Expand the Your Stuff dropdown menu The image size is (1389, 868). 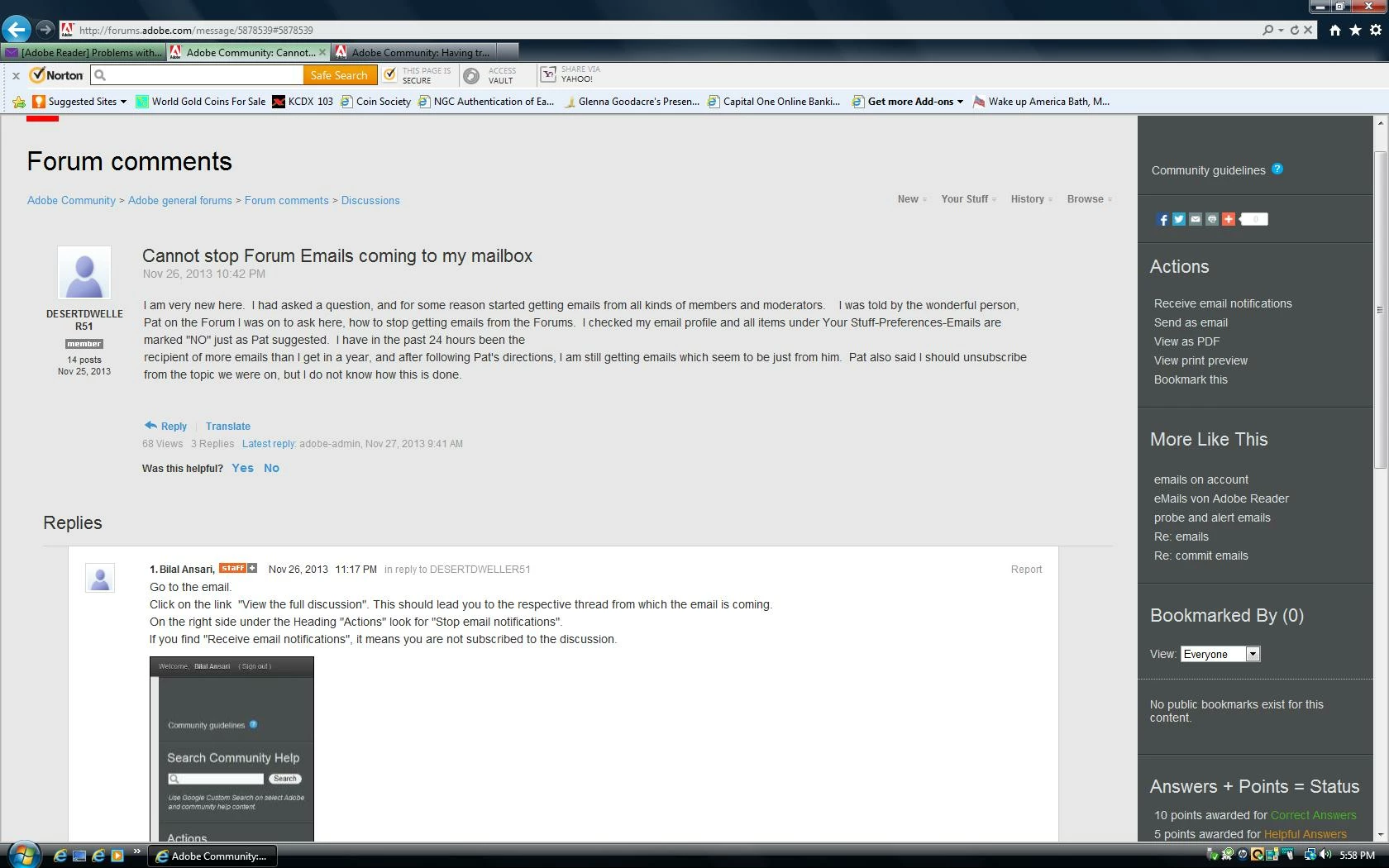pos(968,199)
